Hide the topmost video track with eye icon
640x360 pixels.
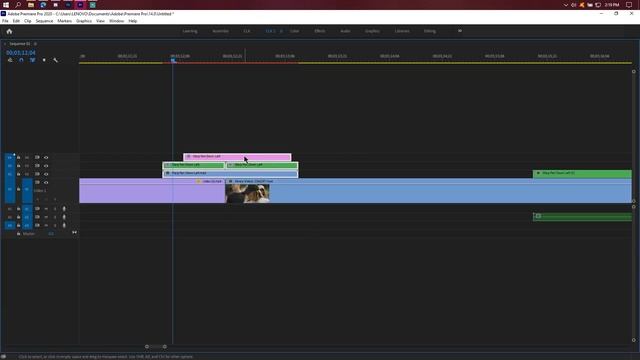(x=46, y=158)
